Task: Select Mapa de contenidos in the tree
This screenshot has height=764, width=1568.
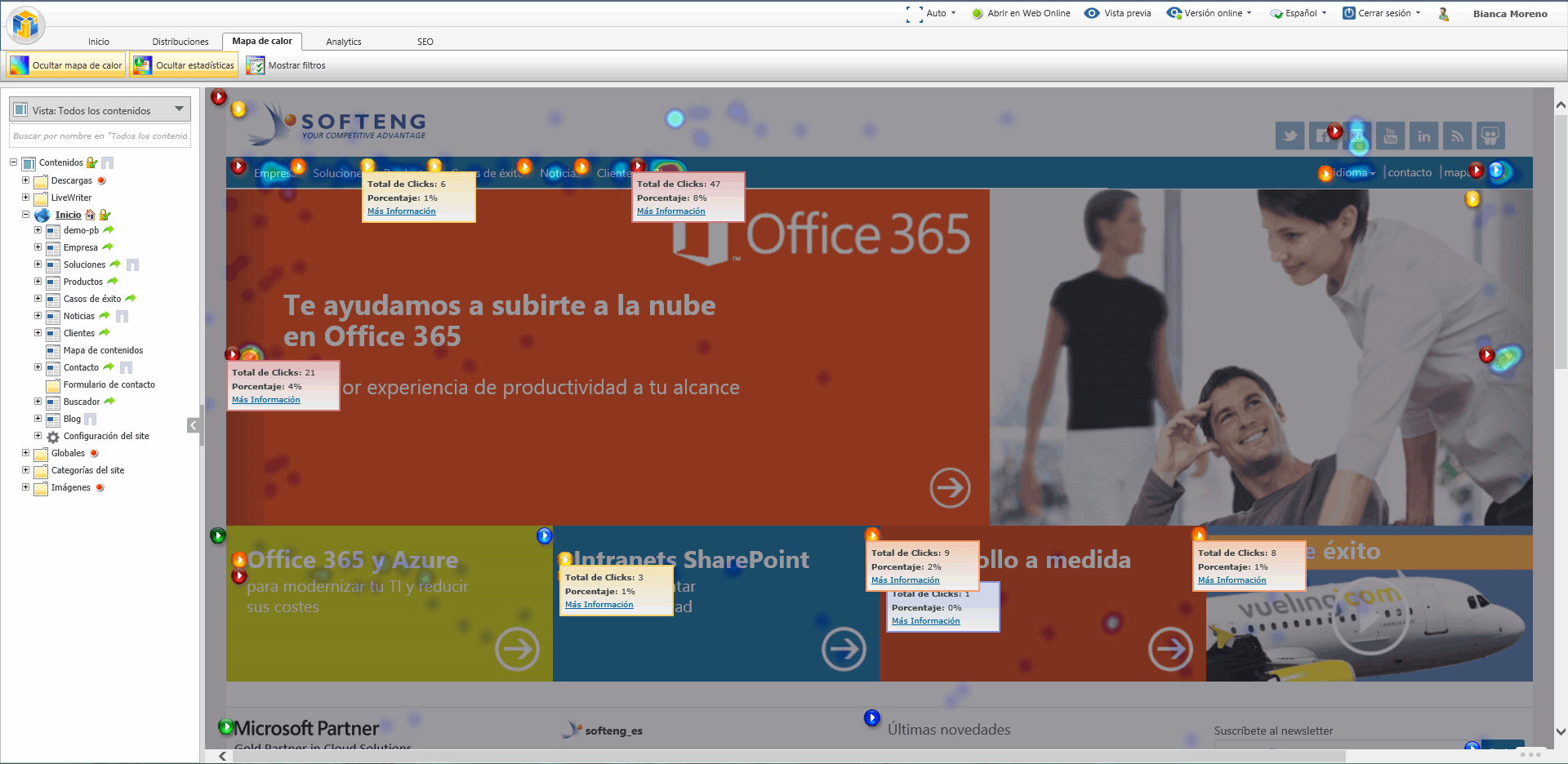Action: coord(103,350)
